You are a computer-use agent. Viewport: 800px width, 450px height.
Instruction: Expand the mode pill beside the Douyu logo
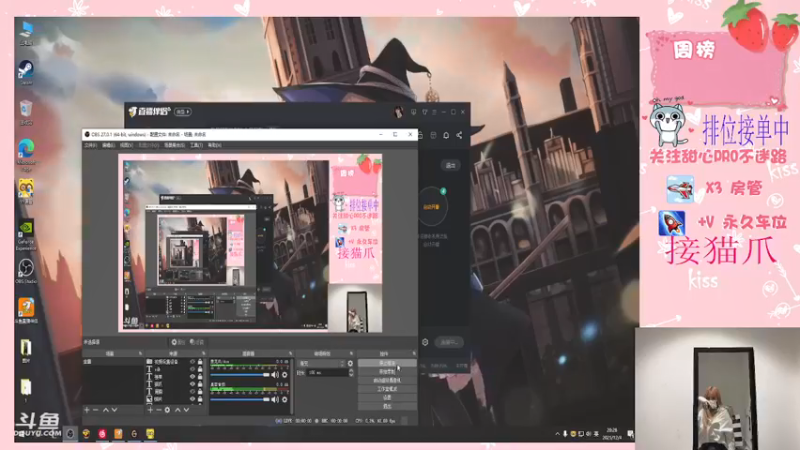[x=183, y=111]
